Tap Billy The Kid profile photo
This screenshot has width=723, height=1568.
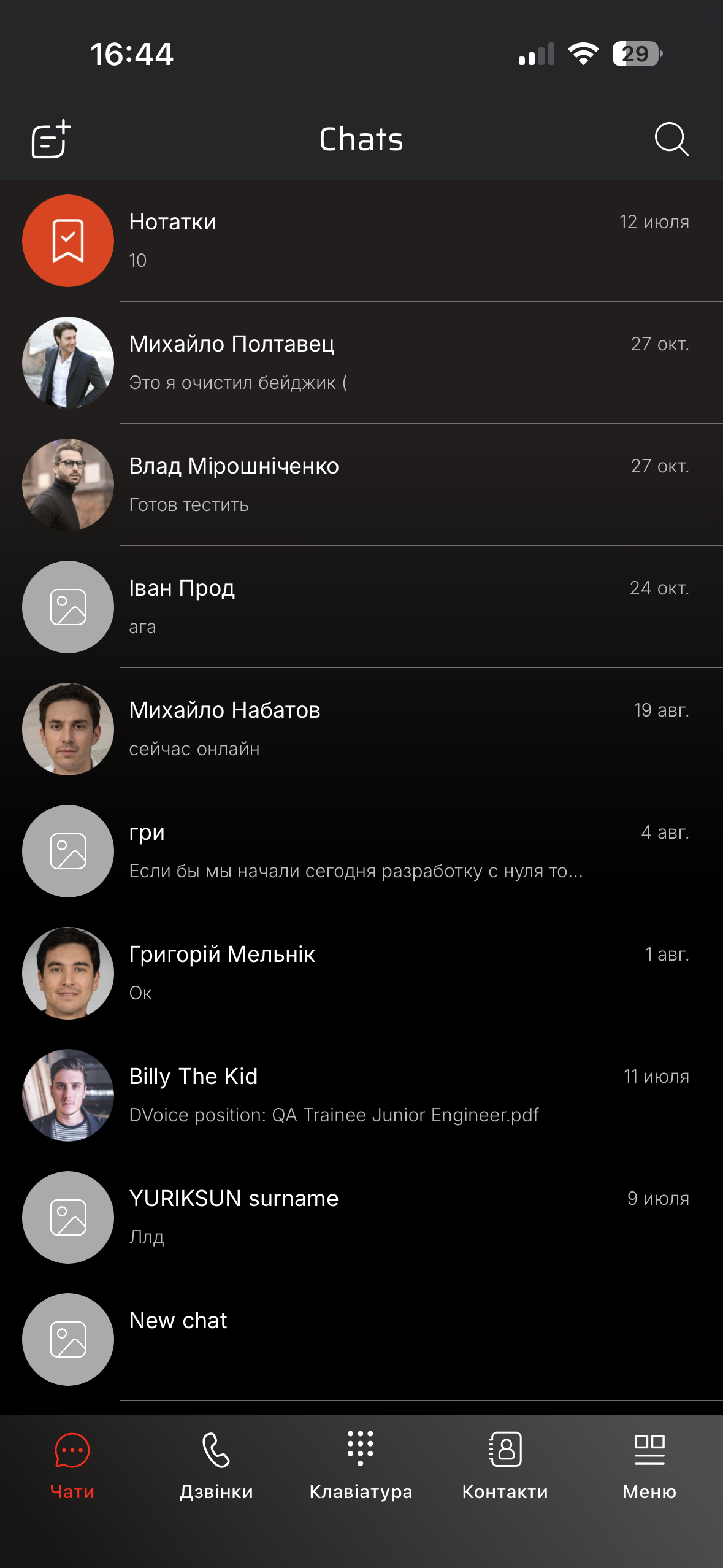pos(68,1095)
